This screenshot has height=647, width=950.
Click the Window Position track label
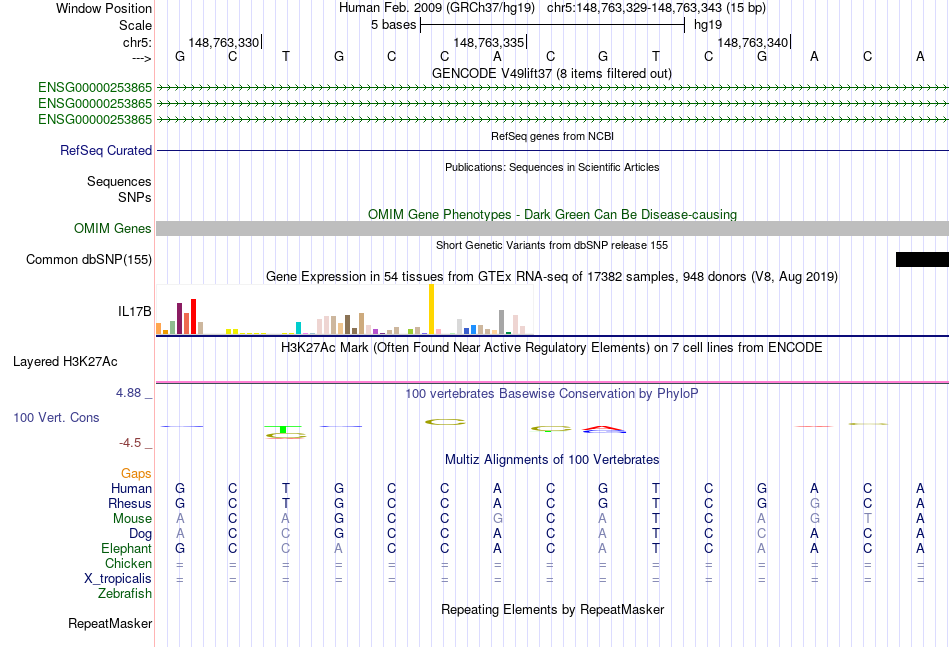pyautogui.click(x=104, y=8)
